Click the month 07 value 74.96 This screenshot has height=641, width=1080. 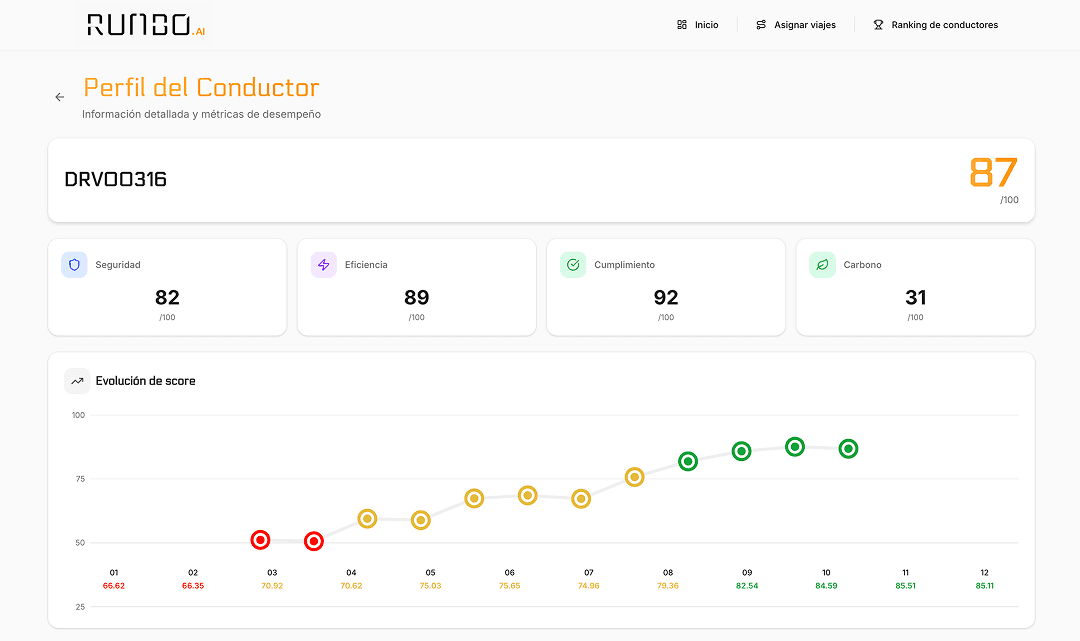coord(589,586)
